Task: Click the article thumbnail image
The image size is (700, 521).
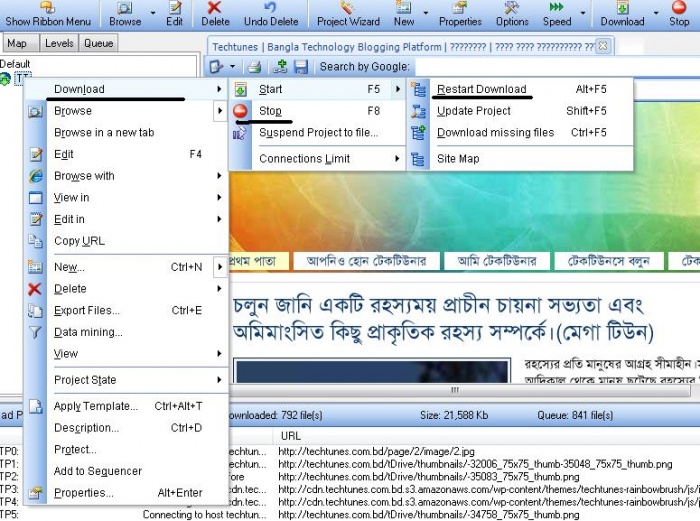Action: pos(371,371)
